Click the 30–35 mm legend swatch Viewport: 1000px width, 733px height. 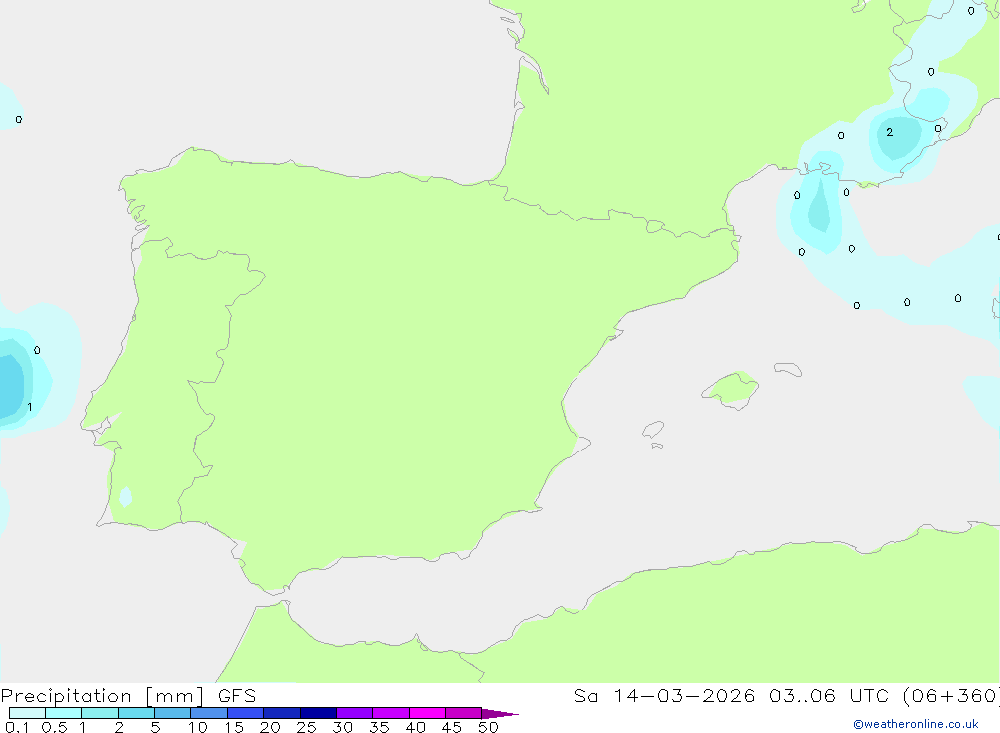355,713
